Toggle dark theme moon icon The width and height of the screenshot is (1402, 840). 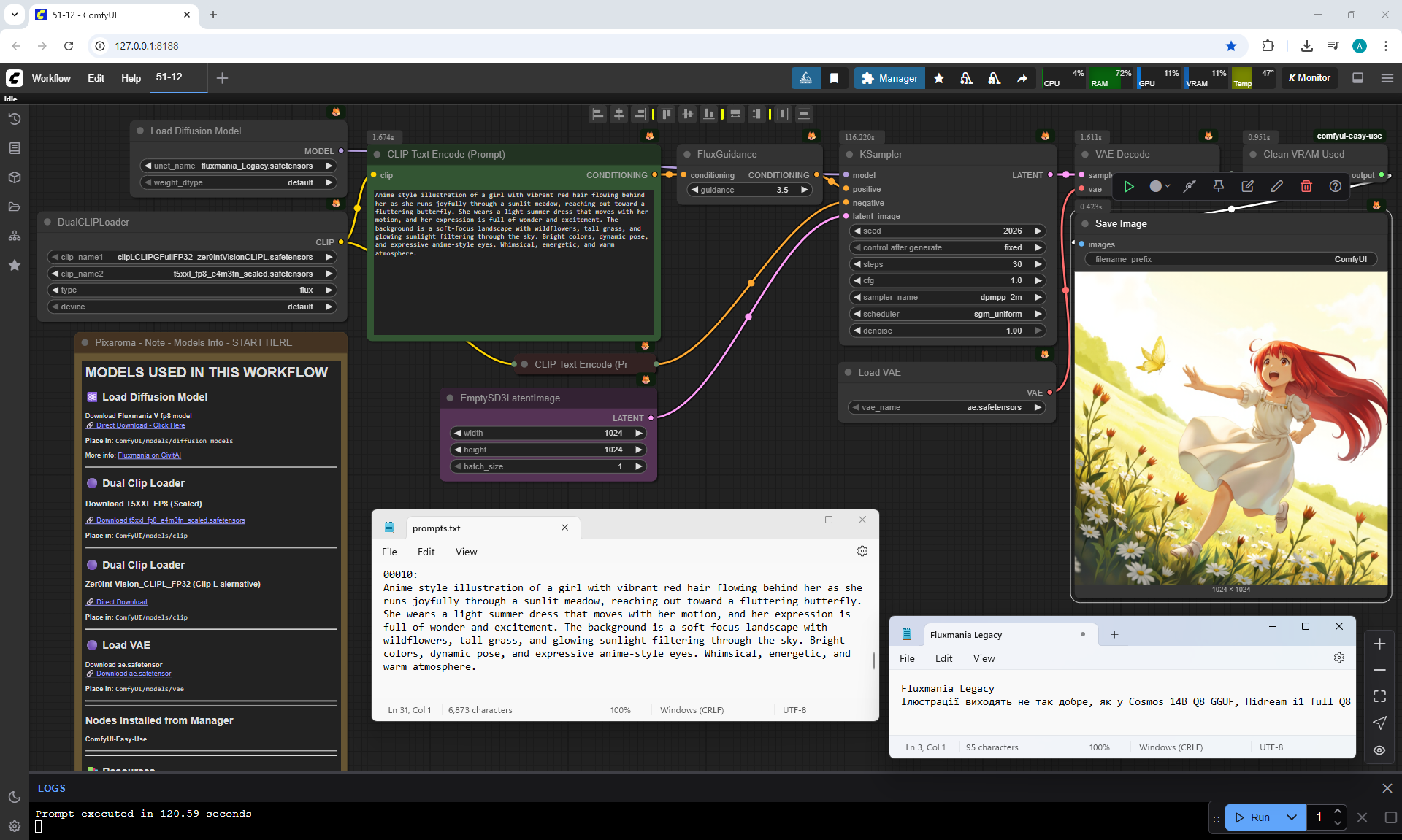15,797
